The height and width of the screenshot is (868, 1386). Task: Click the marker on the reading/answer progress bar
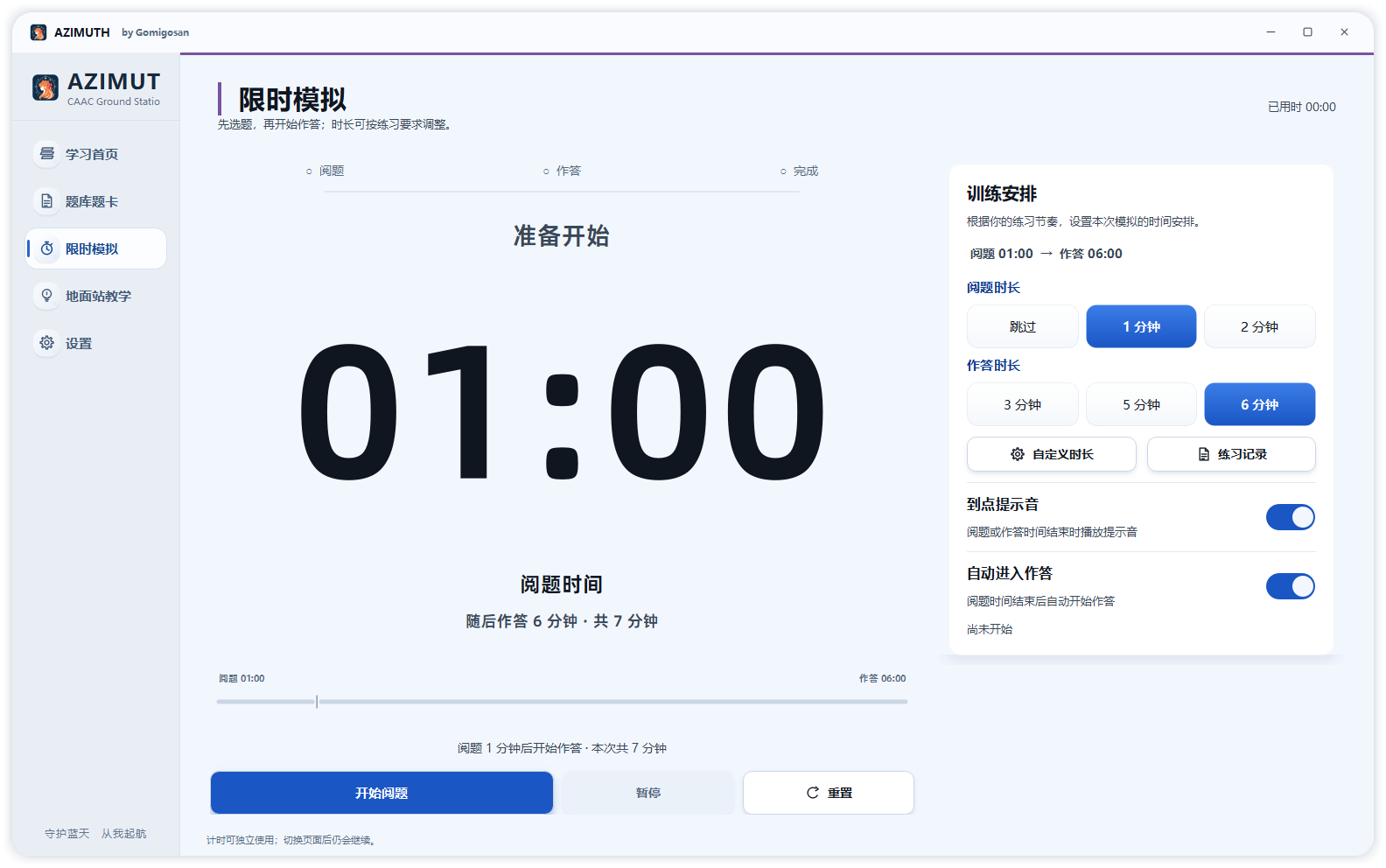click(x=317, y=701)
